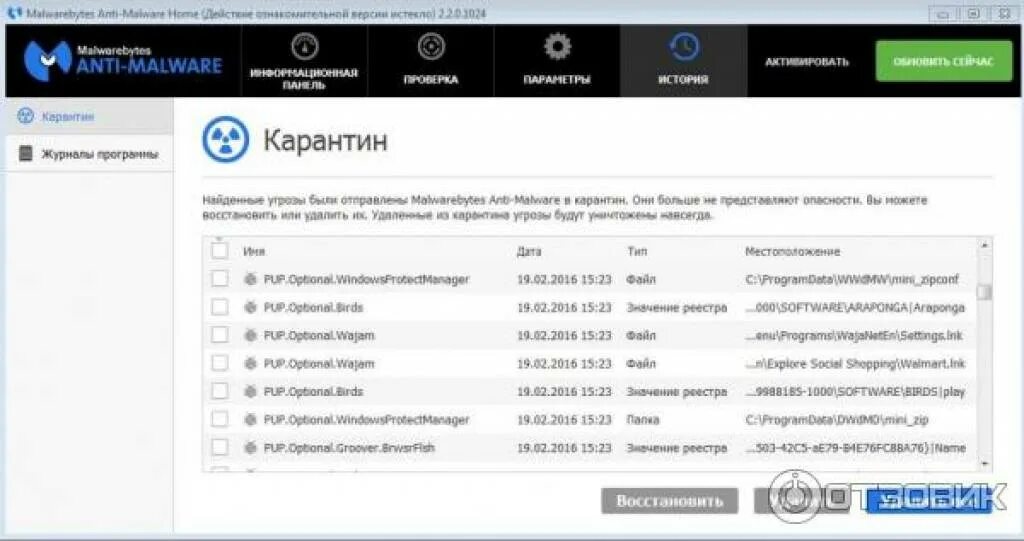Click the threat icon of the mini_zipconf row
The image size is (1024, 541).
click(x=250, y=279)
